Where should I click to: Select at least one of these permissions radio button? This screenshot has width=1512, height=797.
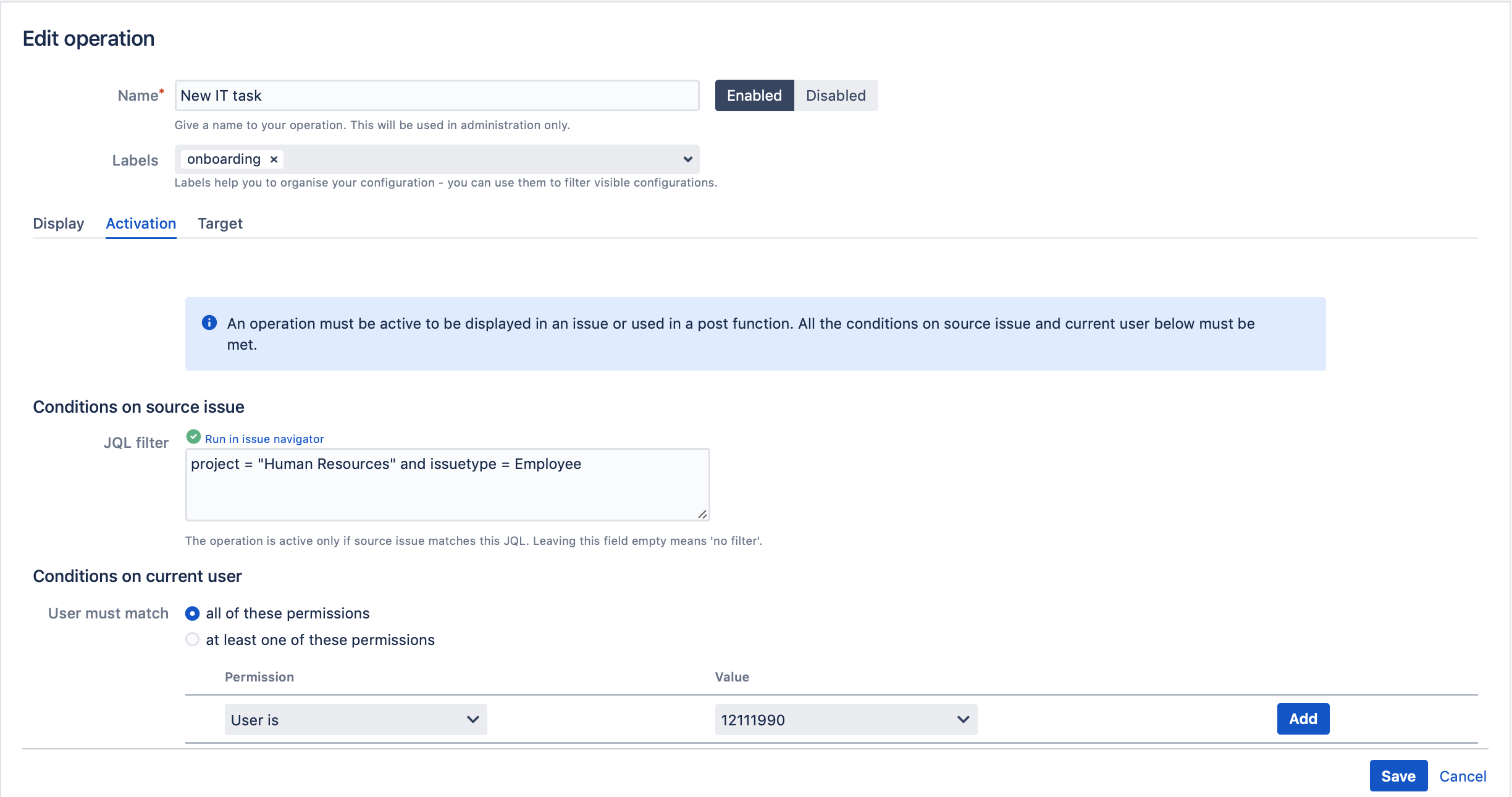[191, 639]
